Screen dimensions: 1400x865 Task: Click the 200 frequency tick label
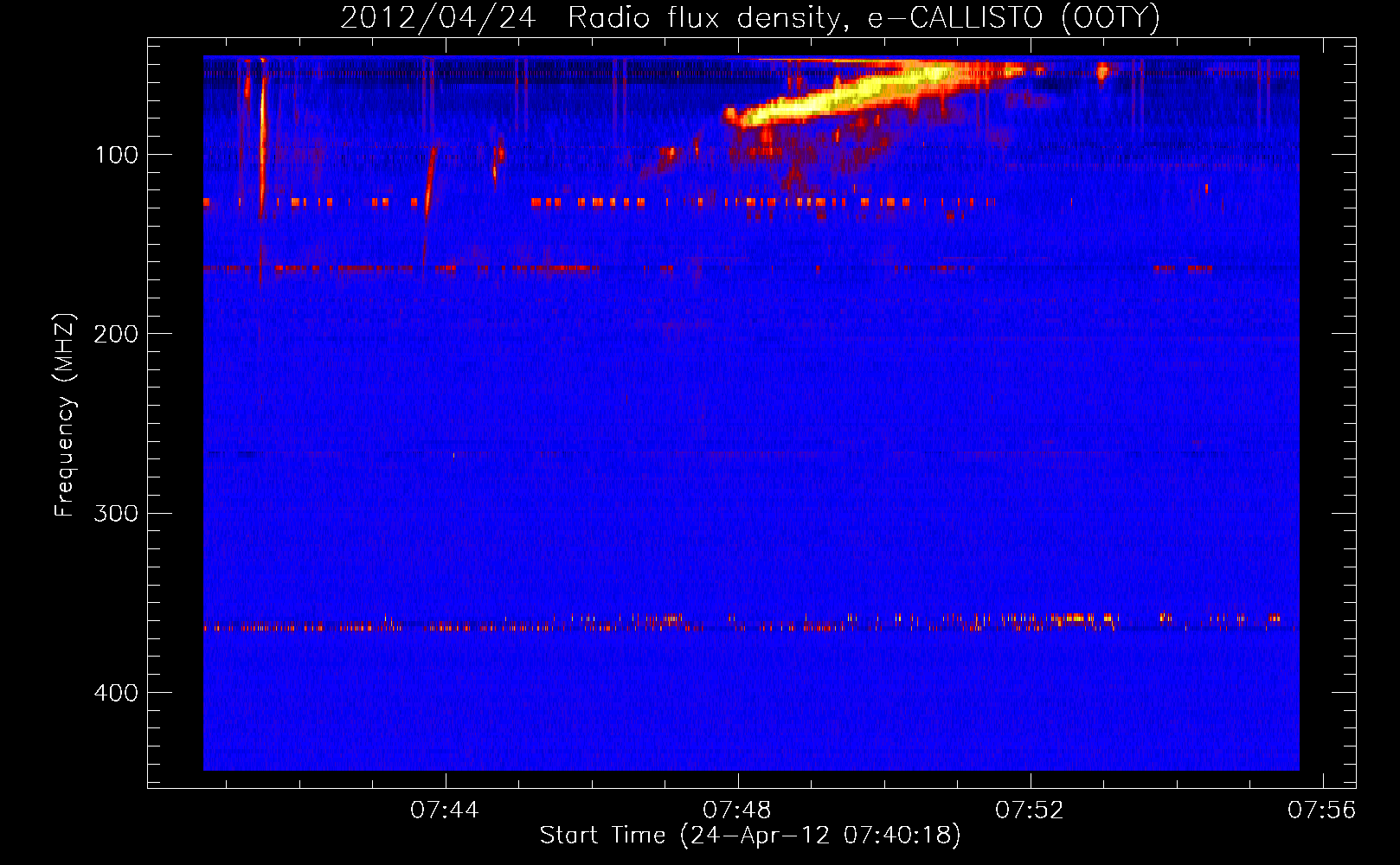[x=116, y=334]
